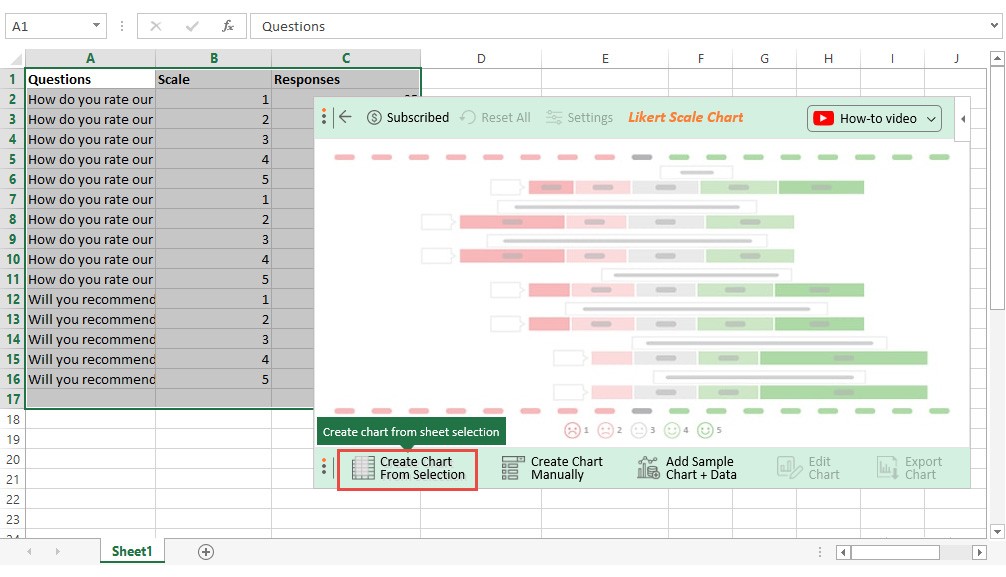The width and height of the screenshot is (1006, 577).
Task: Click the happy face icon labeled 4
Action: click(672, 430)
